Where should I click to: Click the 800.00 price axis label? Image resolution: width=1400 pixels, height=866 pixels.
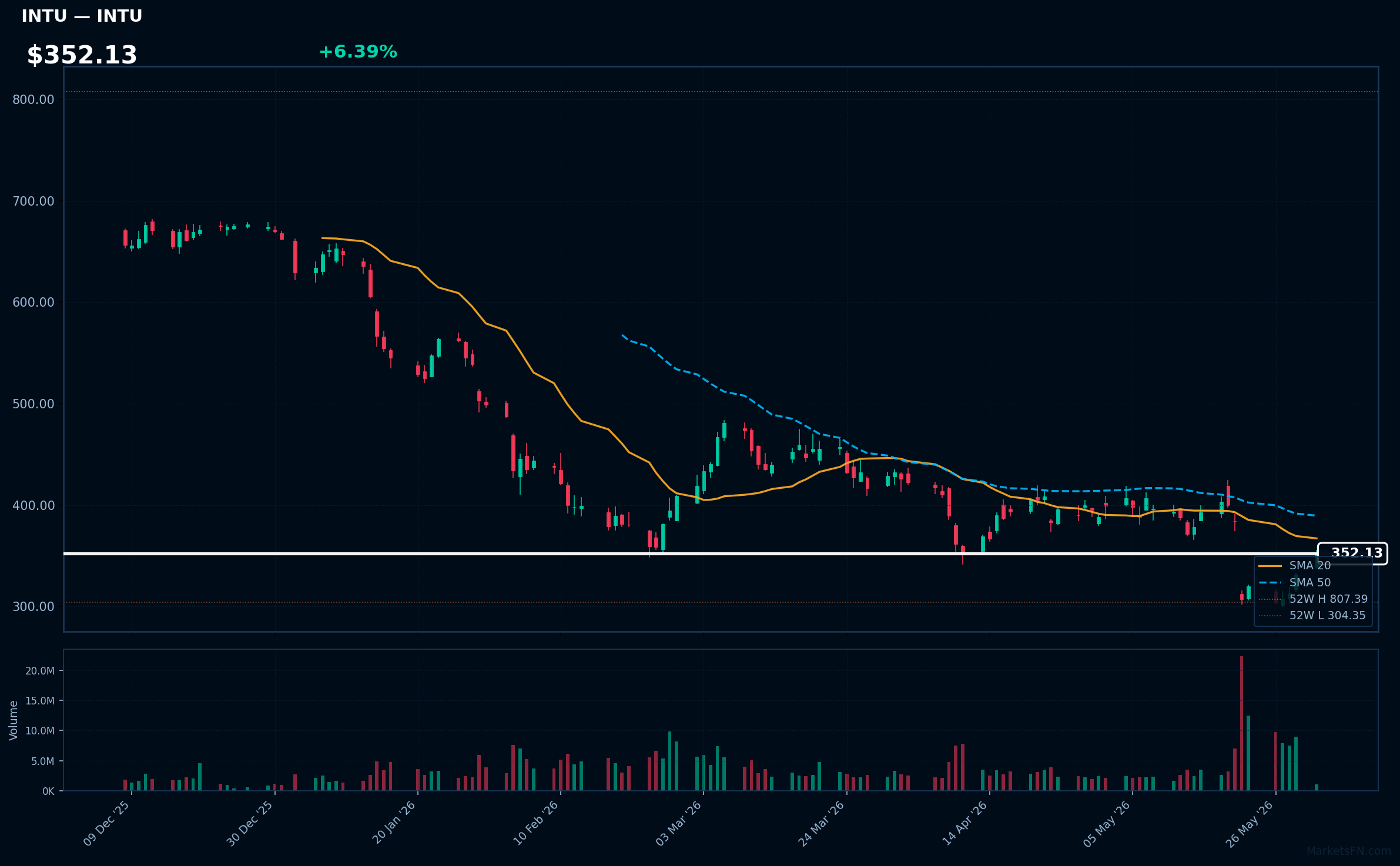(34, 99)
